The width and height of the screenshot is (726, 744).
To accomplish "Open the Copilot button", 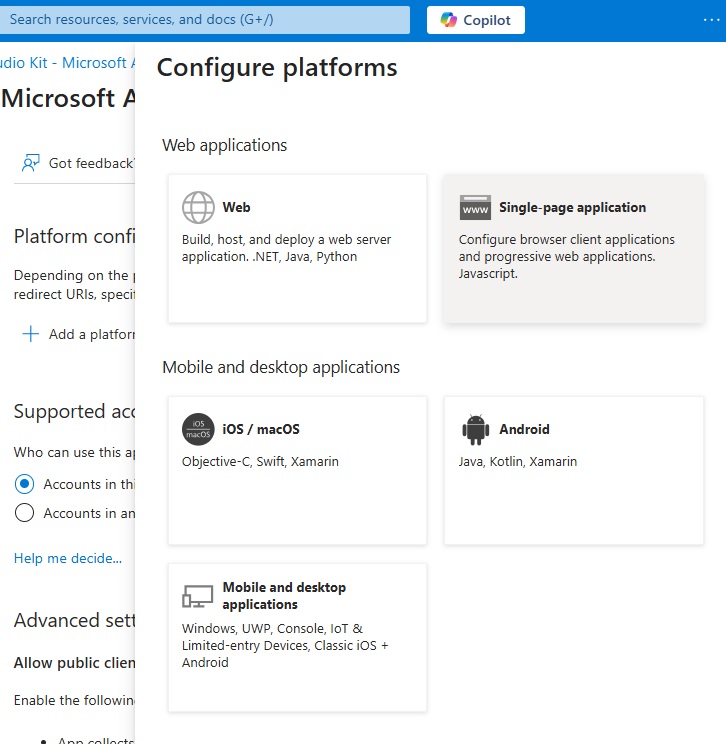I will click(476, 20).
